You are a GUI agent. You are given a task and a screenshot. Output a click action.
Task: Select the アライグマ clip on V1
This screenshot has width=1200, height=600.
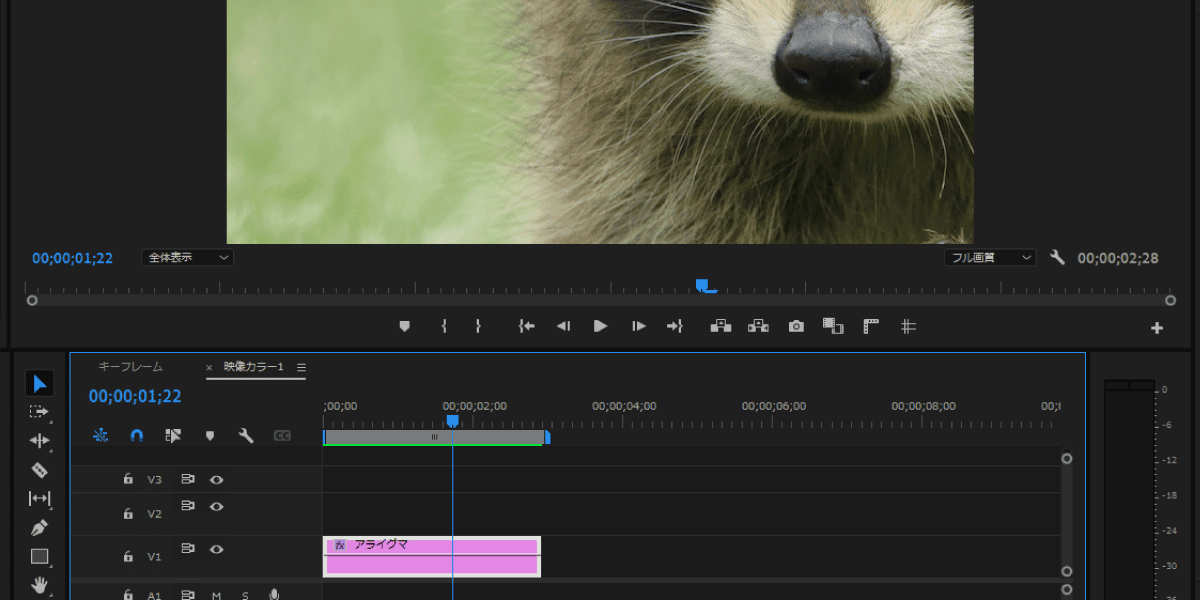pos(432,557)
